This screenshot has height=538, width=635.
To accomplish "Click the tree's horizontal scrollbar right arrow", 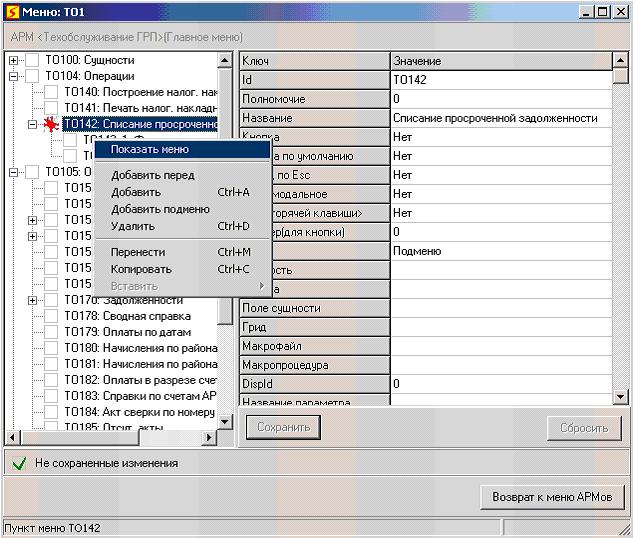I will click(x=210, y=437).
